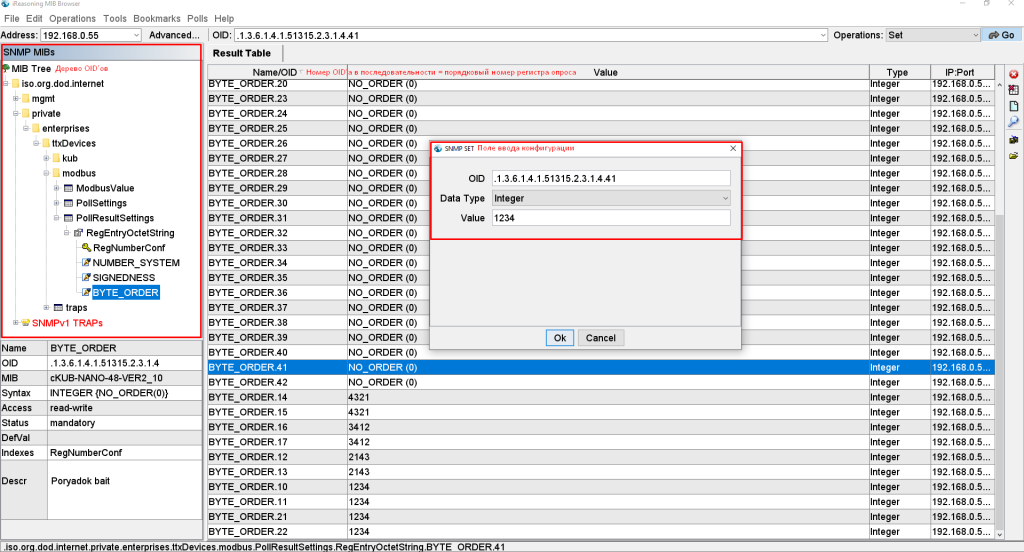This screenshot has width=1024, height=552.
Task: Expand the kub tree node
Action: pos(46,158)
